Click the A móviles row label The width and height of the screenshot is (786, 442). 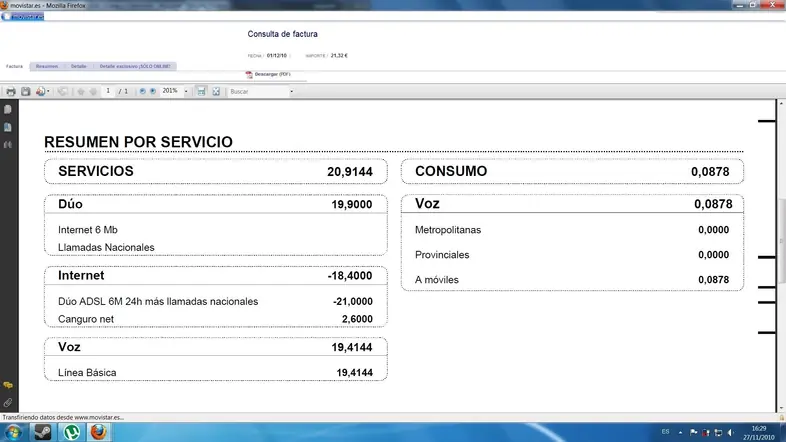[x=437, y=280]
